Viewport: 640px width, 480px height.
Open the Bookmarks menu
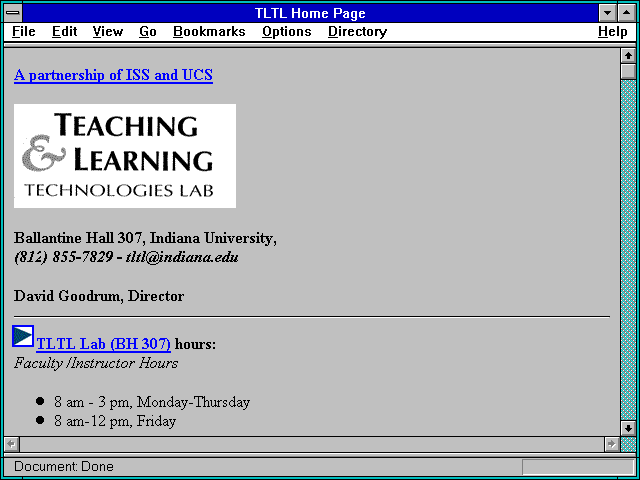[x=209, y=32]
